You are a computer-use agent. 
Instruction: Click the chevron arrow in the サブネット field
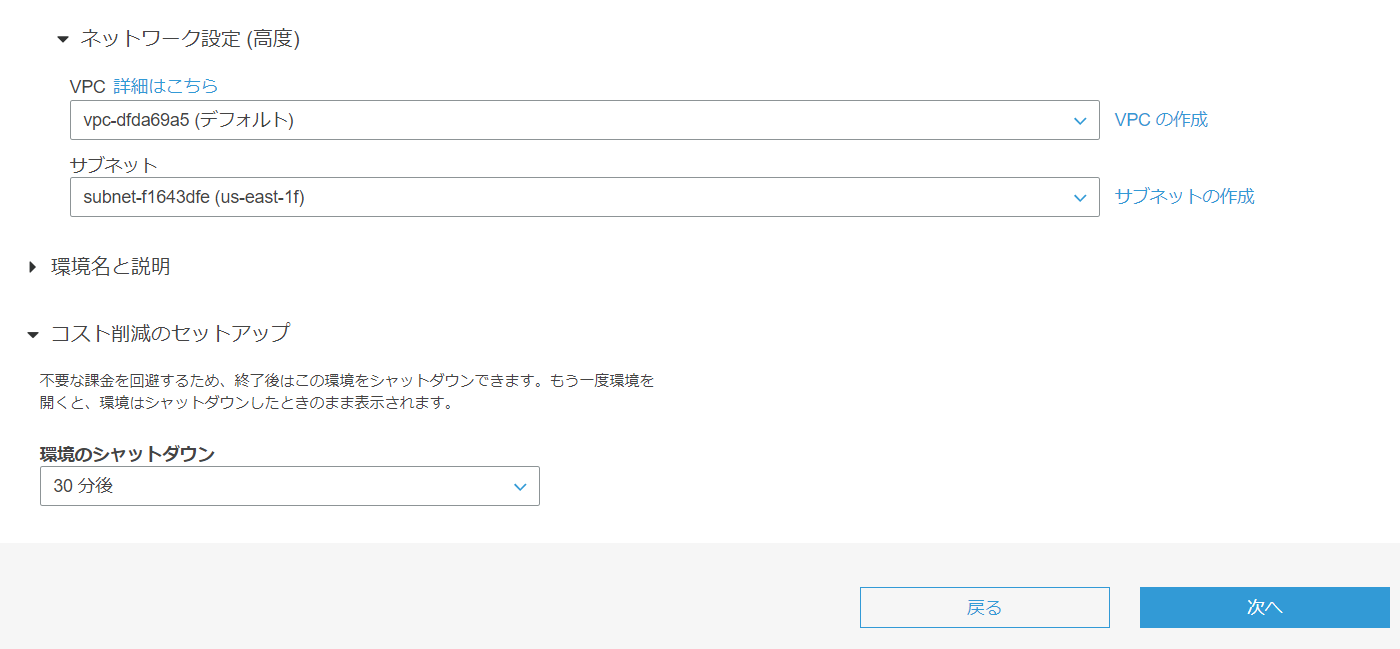[1080, 198]
